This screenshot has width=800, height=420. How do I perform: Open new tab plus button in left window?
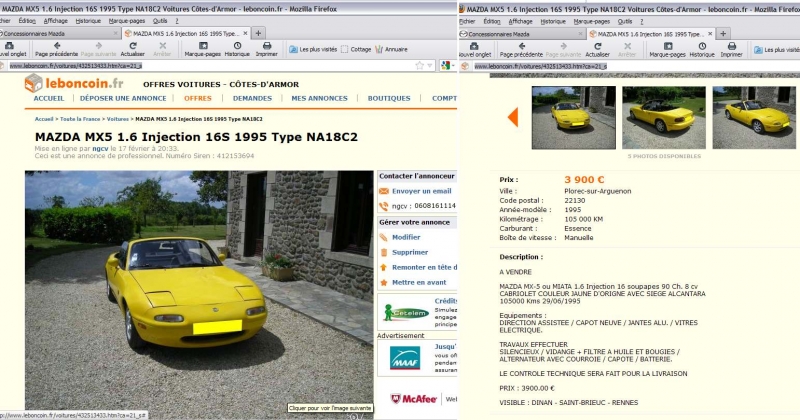259,33
